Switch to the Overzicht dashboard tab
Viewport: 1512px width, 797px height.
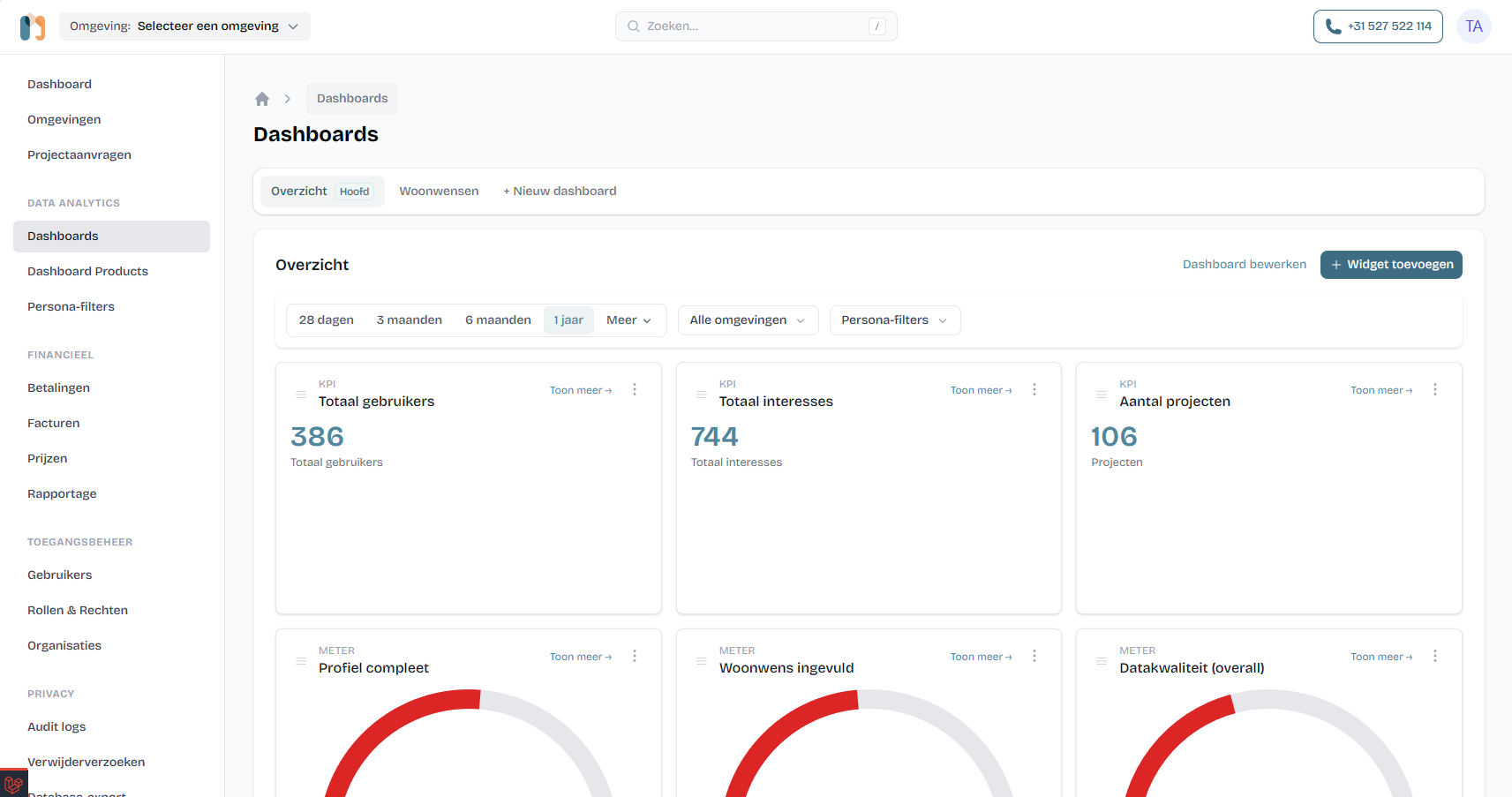click(x=322, y=192)
